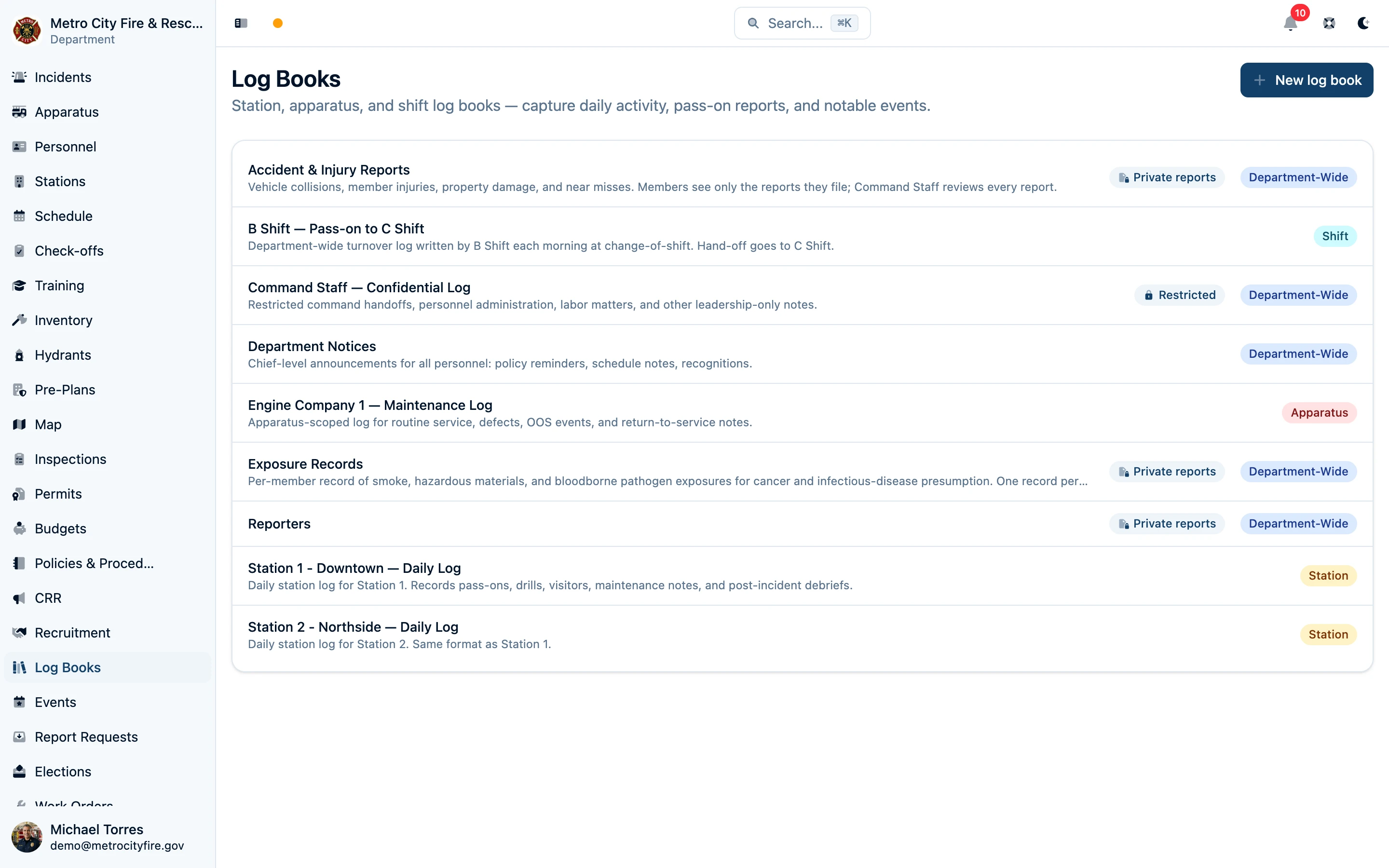Image resolution: width=1389 pixels, height=868 pixels.
Task: Click the Hydrants icon in sidebar
Action: point(19,355)
